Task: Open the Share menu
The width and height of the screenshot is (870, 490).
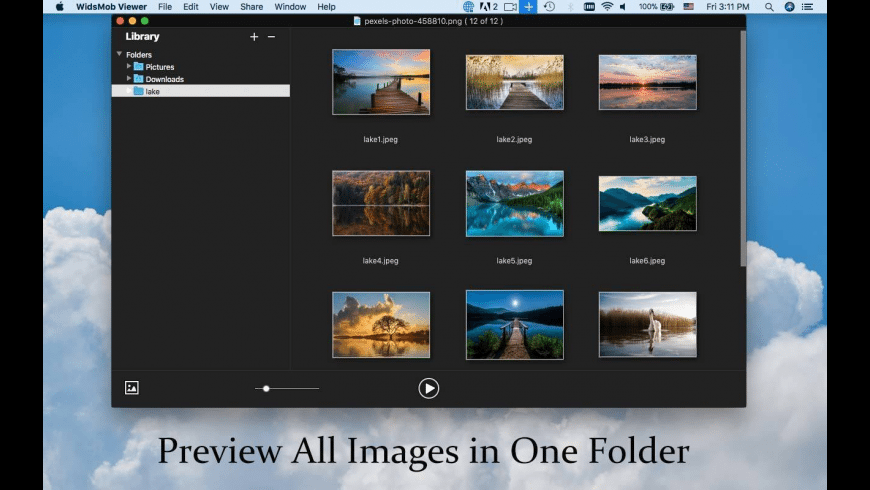Action: tap(251, 7)
